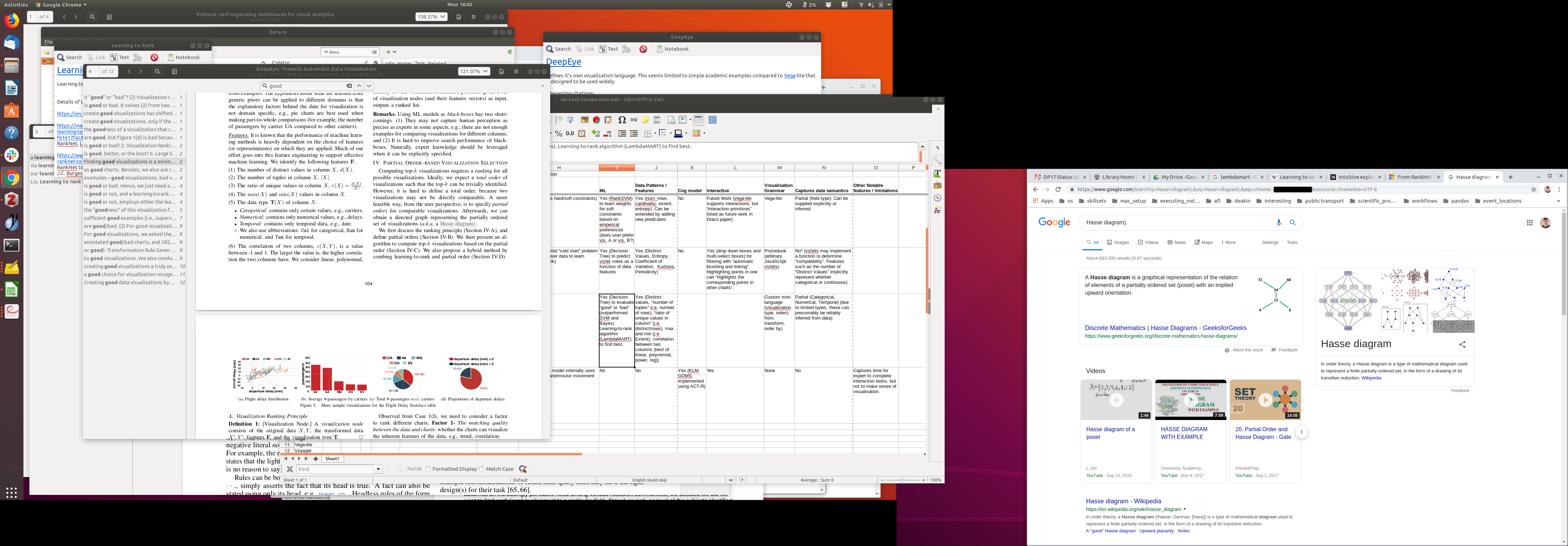
Task: Tick the Formatted Display checkbox
Action: [x=428, y=469]
